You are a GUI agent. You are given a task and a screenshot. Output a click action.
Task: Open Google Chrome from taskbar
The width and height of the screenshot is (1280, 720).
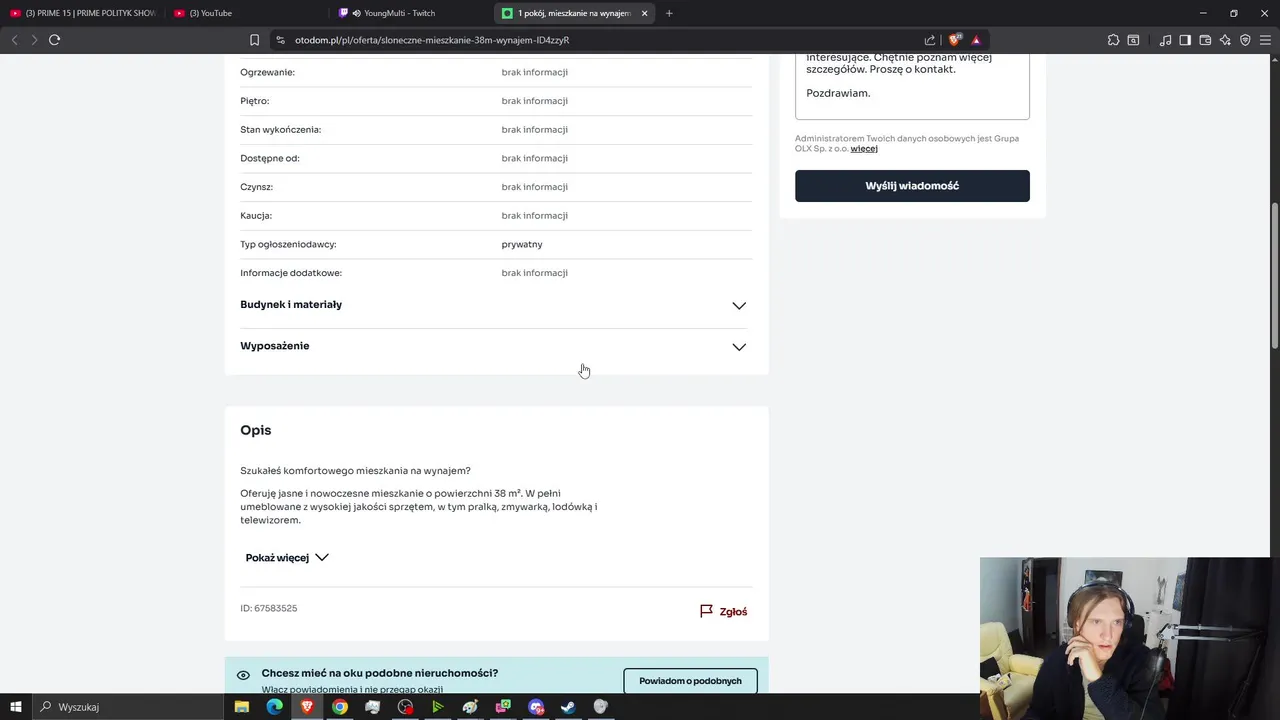coord(340,707)
